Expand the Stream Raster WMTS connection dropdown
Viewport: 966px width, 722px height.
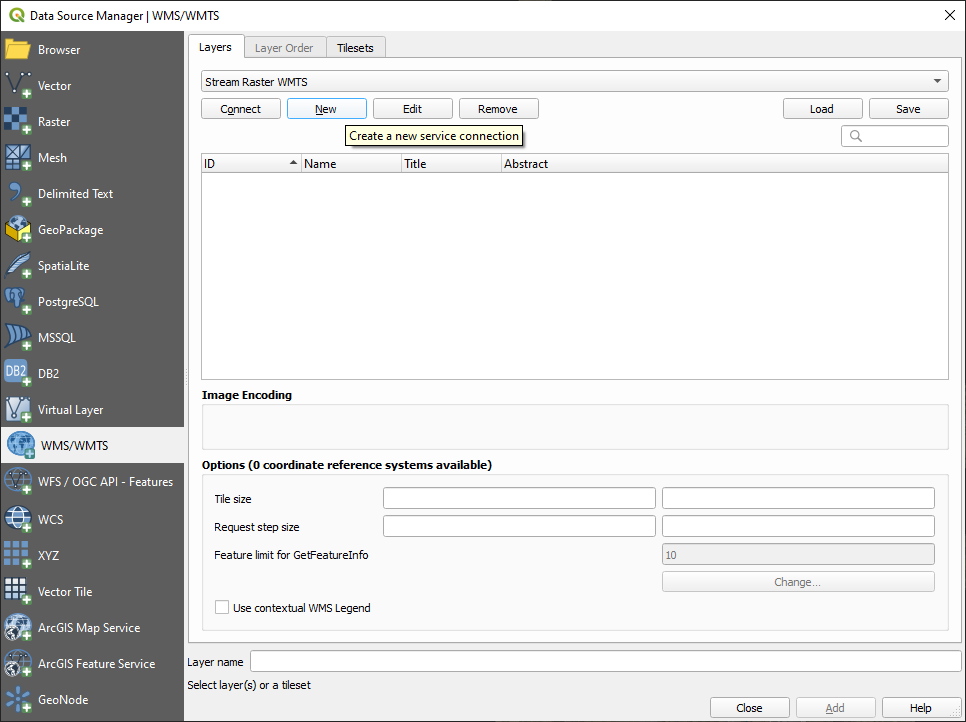click(x=575, y=81)
